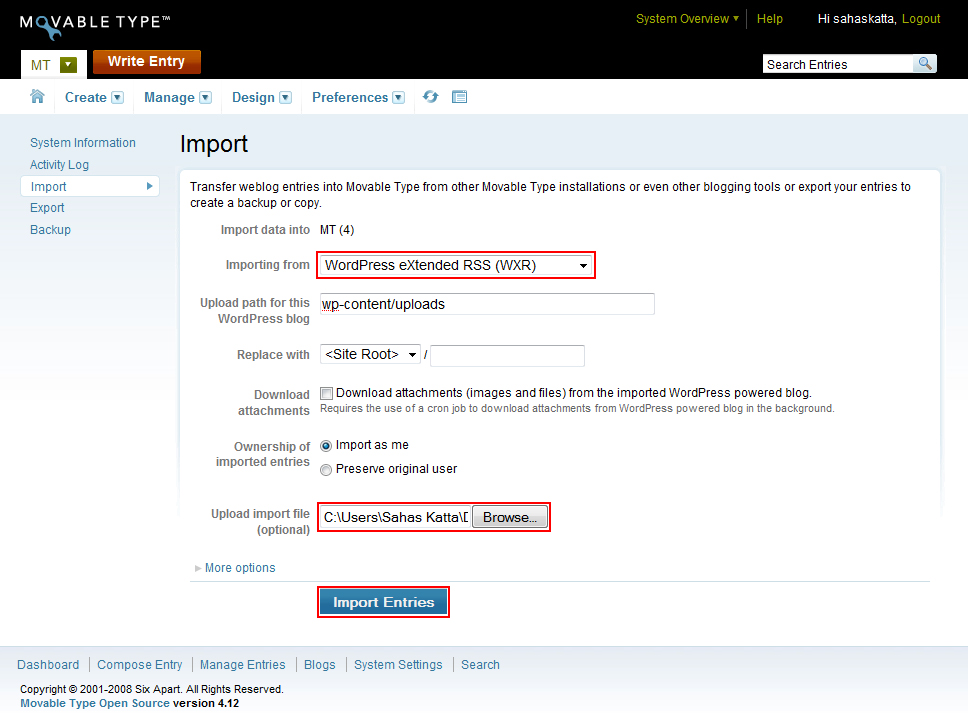Click the WordPress upload path field
968x728 pixels.
pyautogui.click(x=487, y=304)
